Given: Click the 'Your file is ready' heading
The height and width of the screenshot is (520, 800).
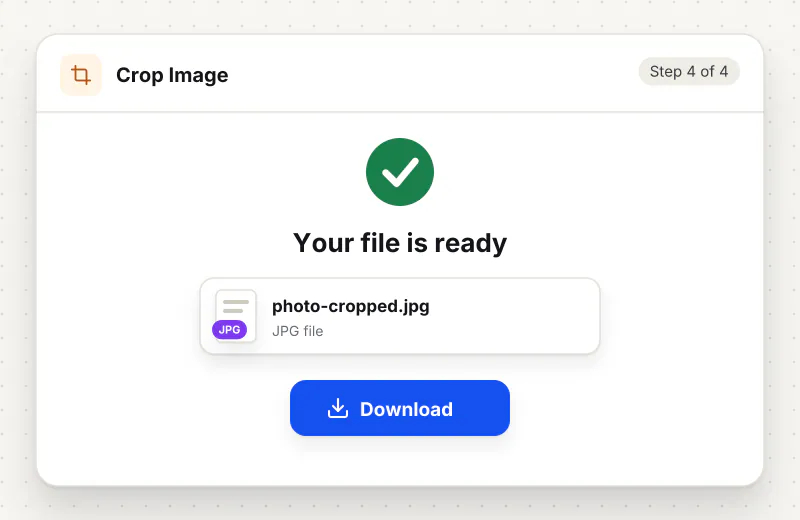Looking at the screenshot, I should click(400, 242).
